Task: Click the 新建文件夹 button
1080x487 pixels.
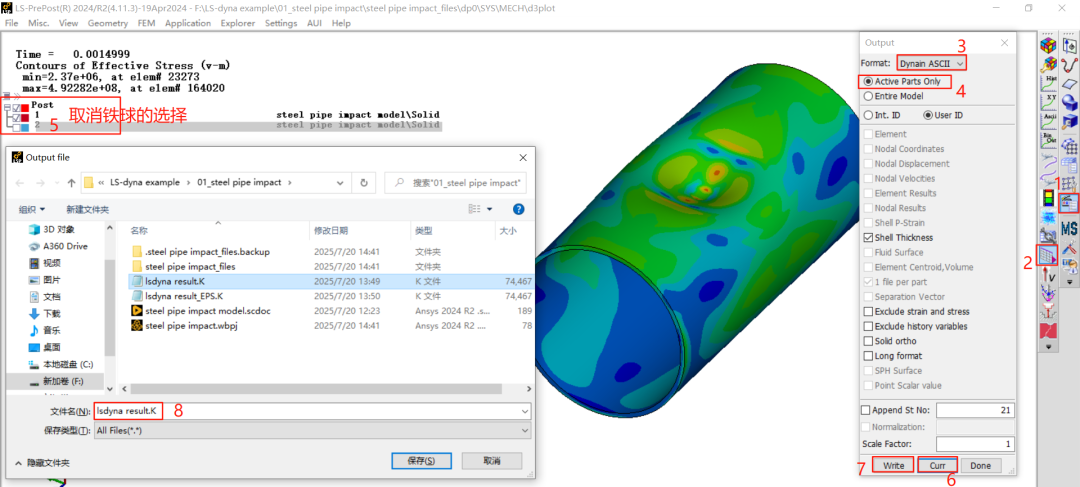Action: [x=87, y=209]
